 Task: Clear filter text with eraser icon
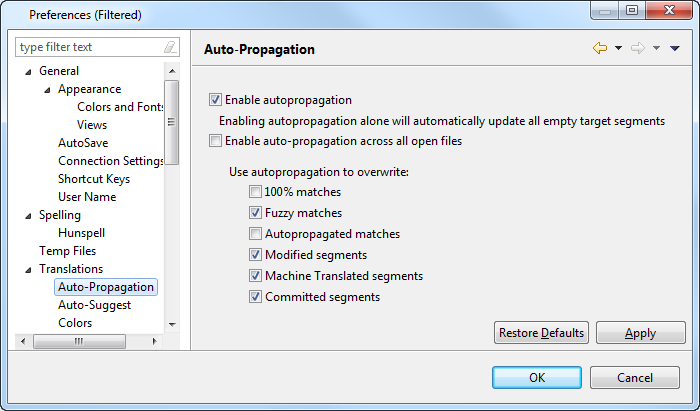tap(170, 47)
